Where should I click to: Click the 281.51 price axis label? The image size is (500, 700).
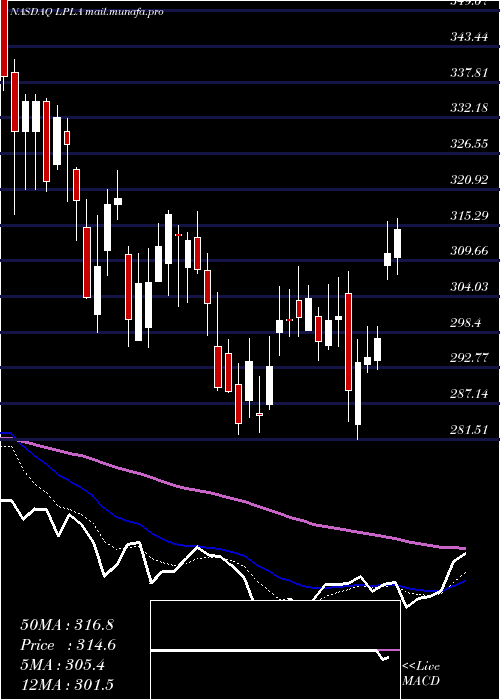pyautogui.click(x=469, y=429)
